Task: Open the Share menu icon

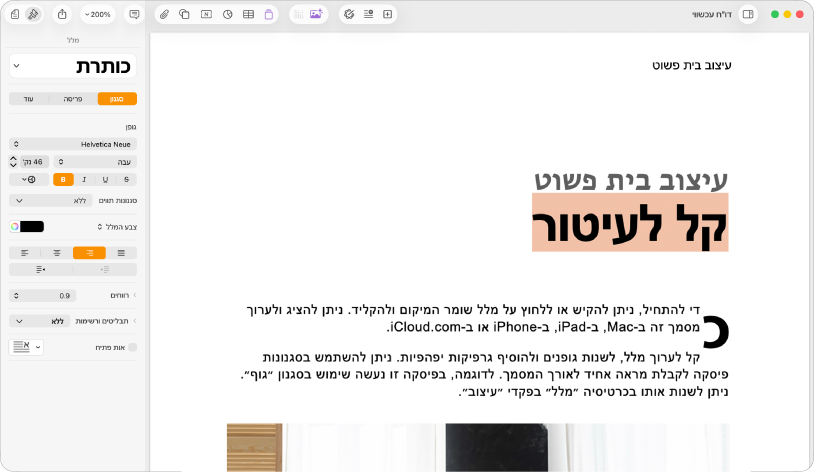Action: point(62,15)
